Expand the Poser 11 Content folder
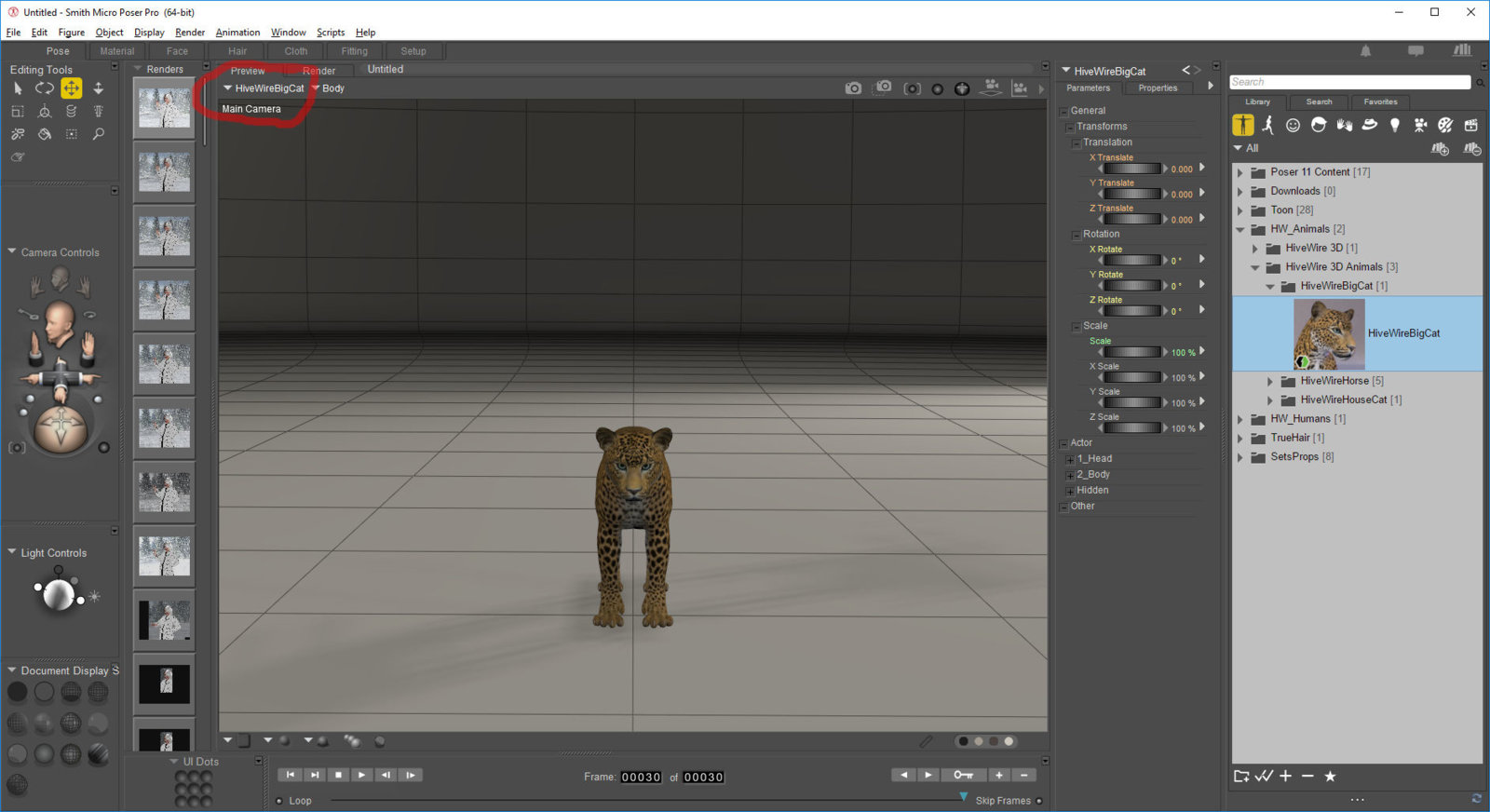Screen dimensions: 1490x812 [1240, 172]
